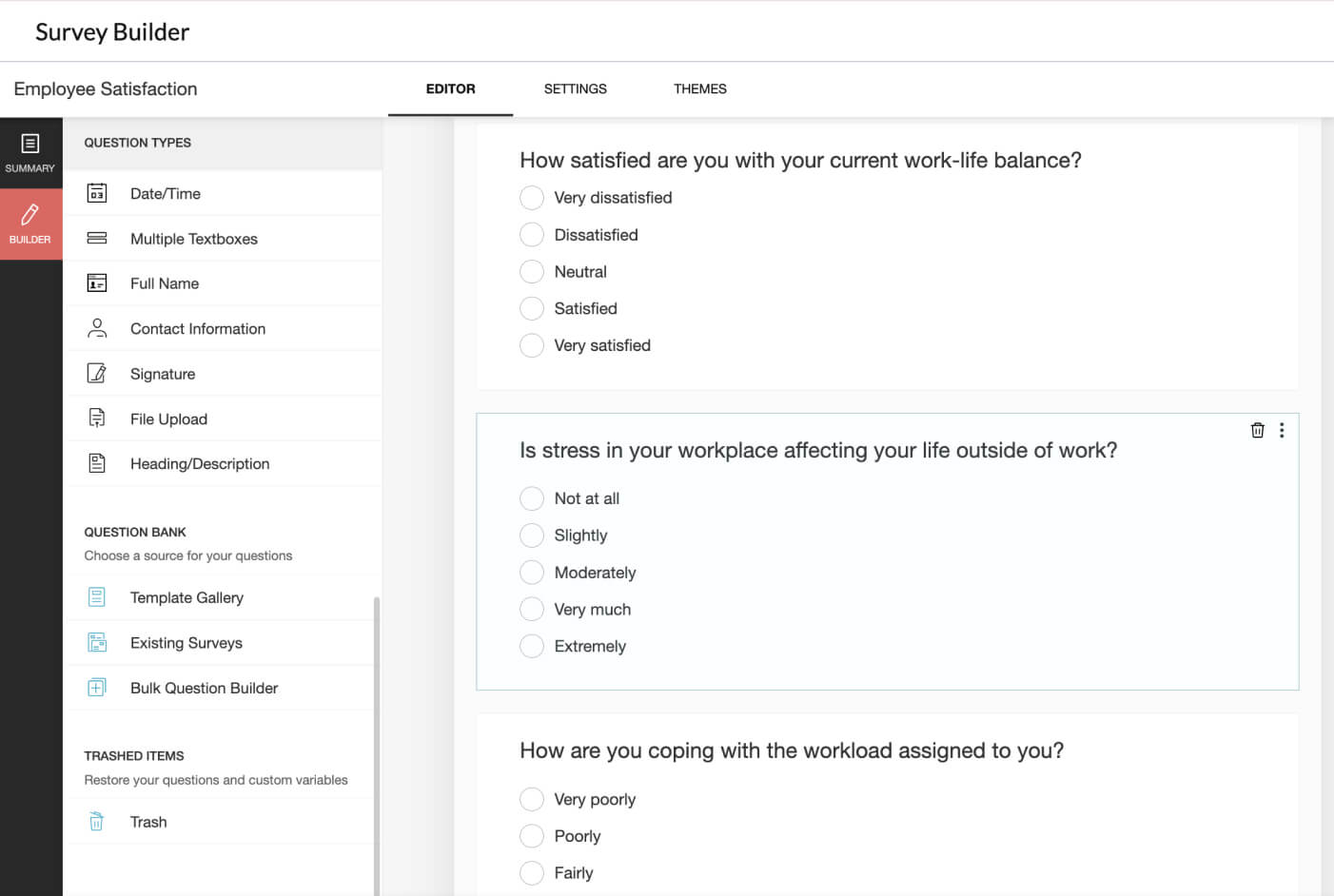Choose Not at all for the stress question
This screenshot has height=896, width=1334.
[x=532, y=497]
